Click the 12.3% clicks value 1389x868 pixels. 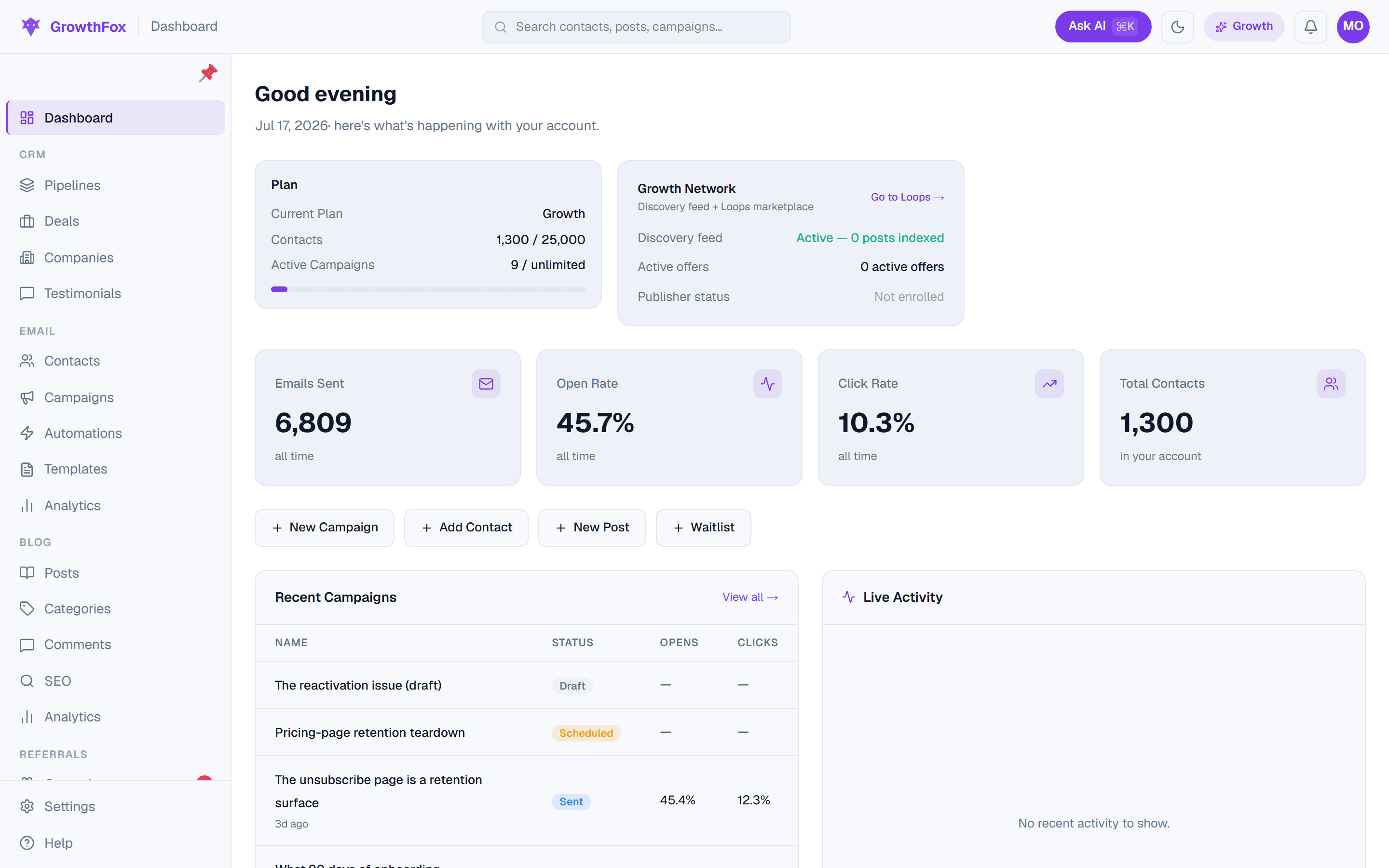click(x=753, y=800)
